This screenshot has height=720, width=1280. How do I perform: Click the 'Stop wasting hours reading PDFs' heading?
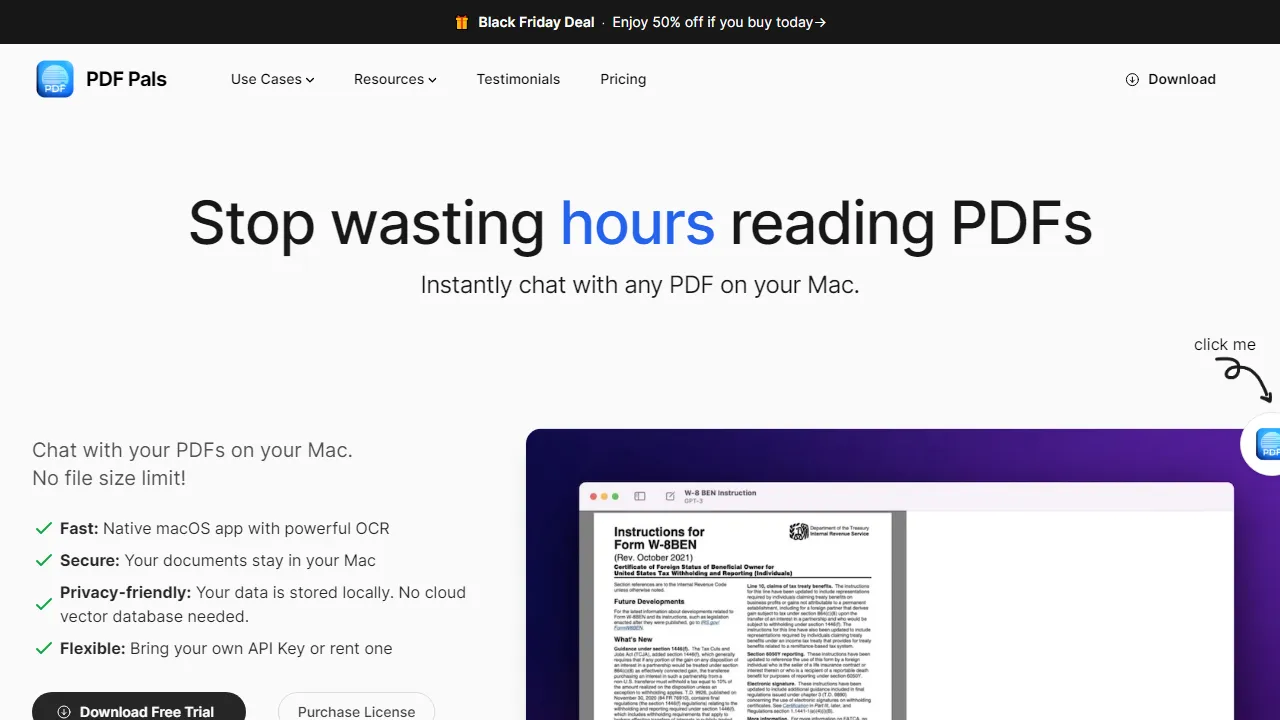(640, 222)
